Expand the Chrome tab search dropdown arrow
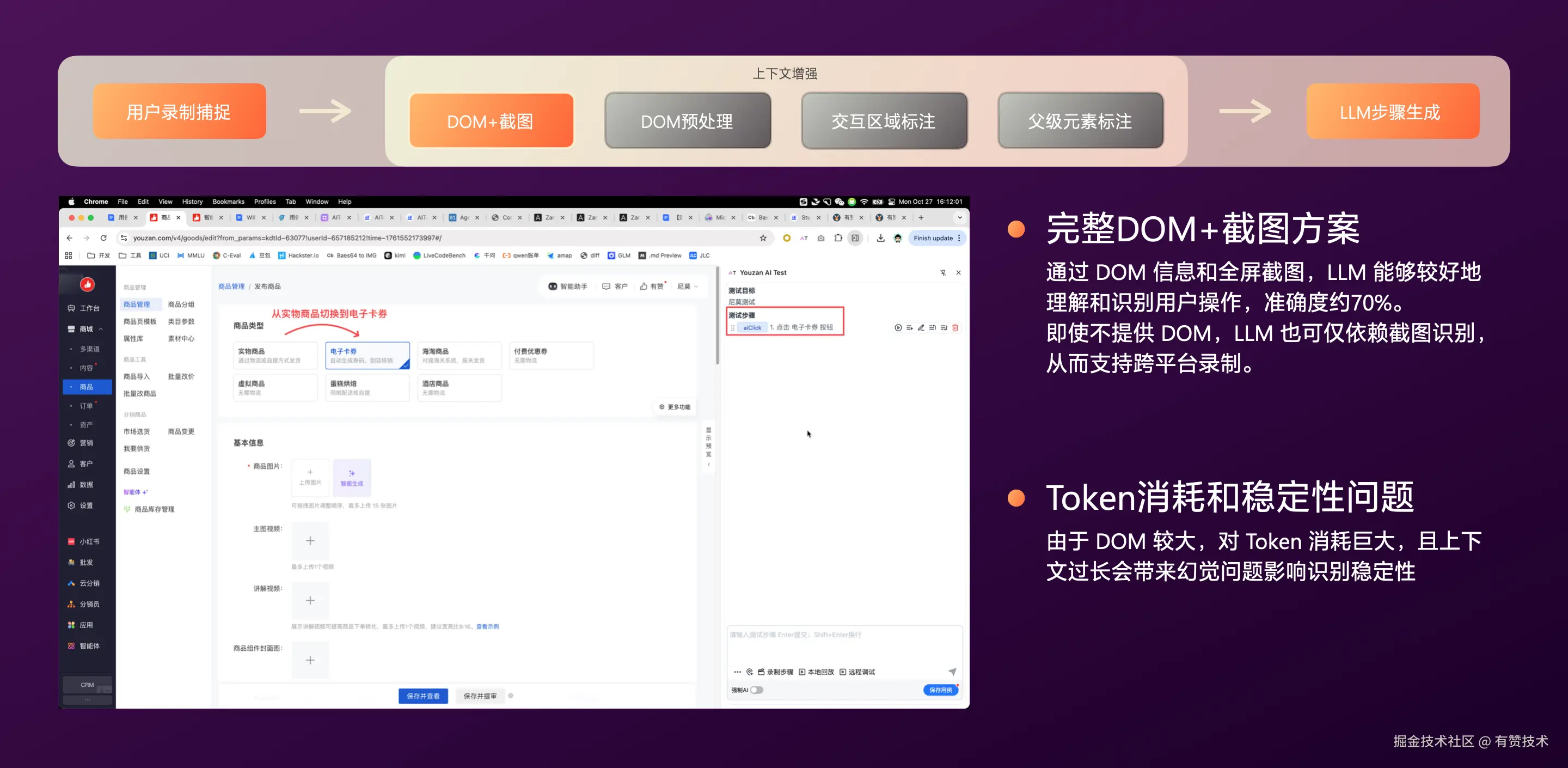 point(960,217)
